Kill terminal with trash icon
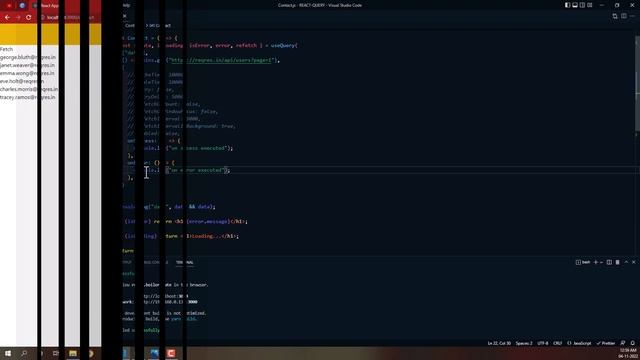The height and width of the screenshot is (360, 640). click(x=617, y=262)
